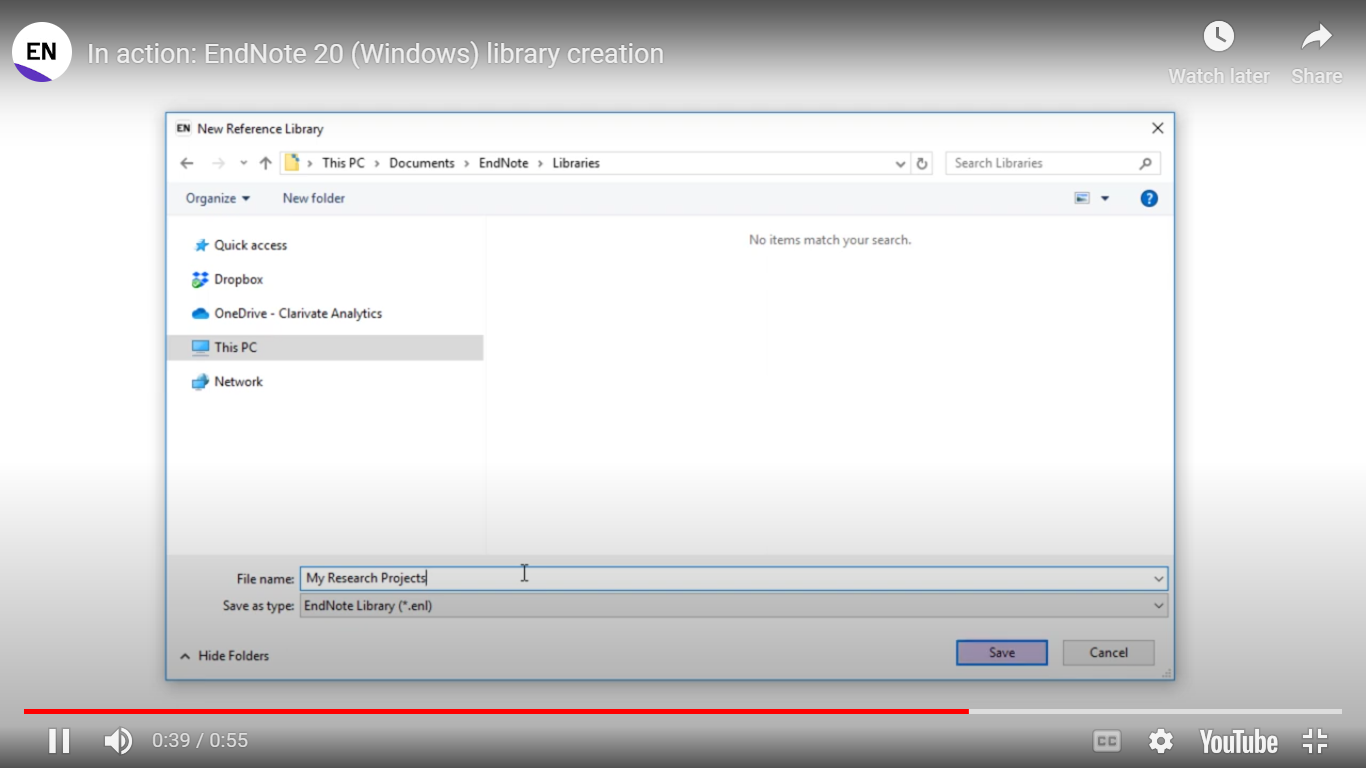Toggle closed captions CC button
The image size is (1366, 768).
tap(1106, 741)
